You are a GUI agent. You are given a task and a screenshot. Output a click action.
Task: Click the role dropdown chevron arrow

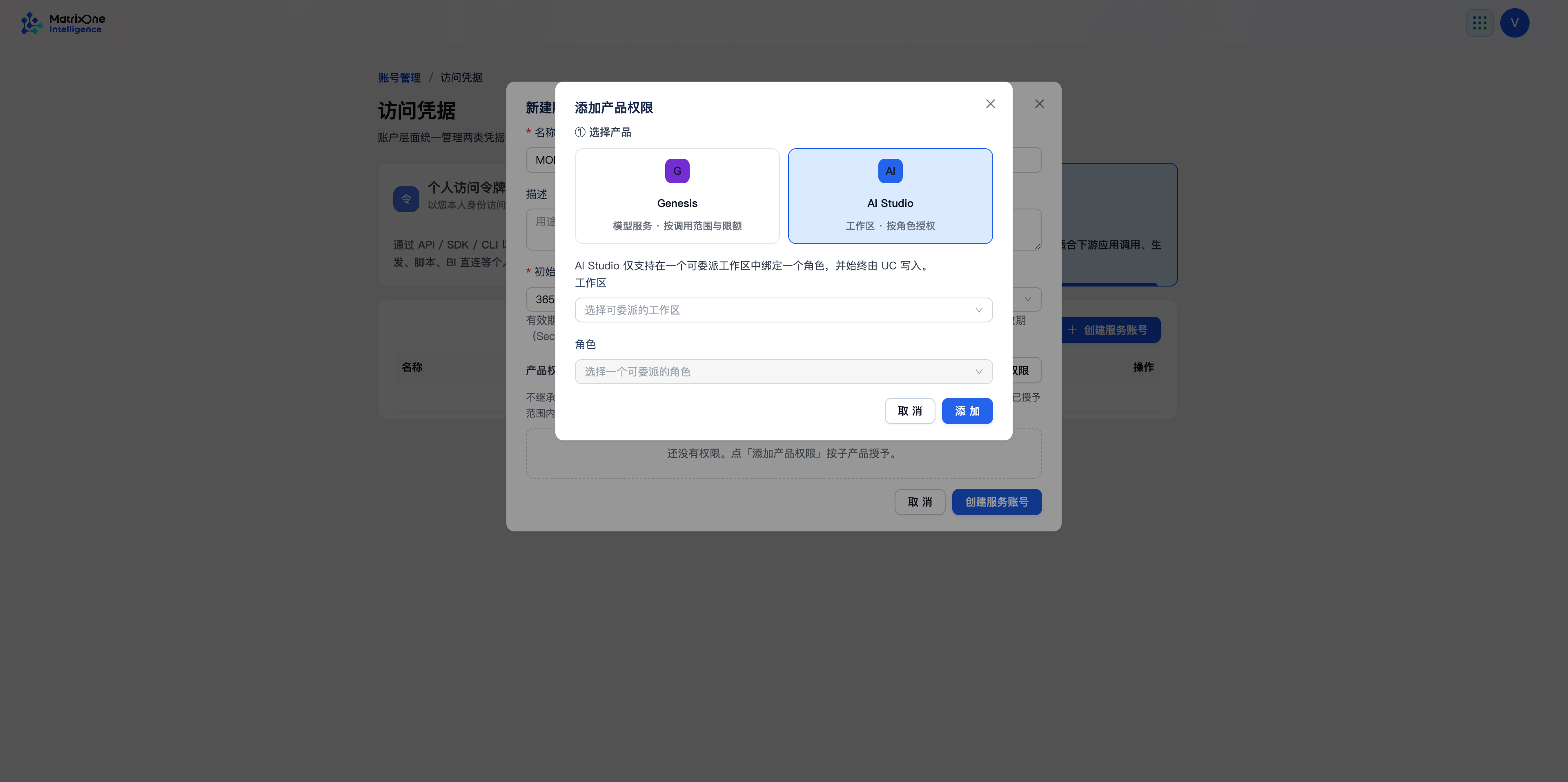(979, 371)
